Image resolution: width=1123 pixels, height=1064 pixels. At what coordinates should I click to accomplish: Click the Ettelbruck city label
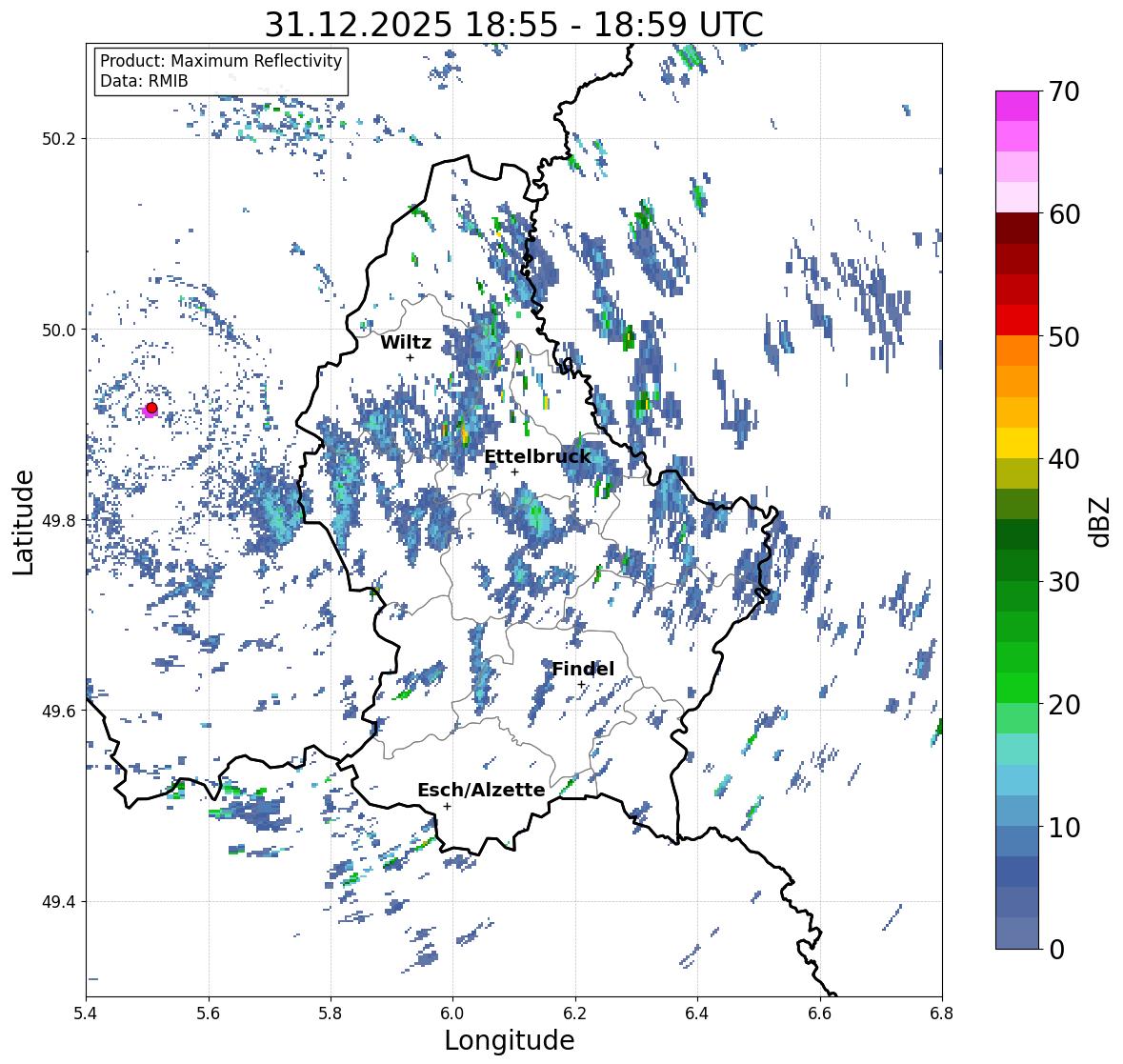pos(537,456)
